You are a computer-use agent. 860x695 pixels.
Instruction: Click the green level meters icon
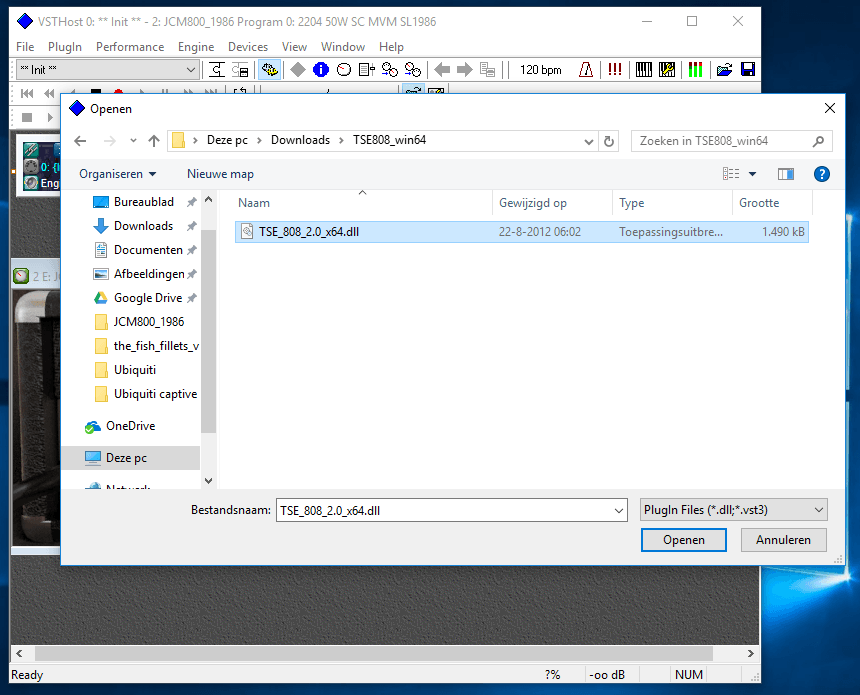click(695, 70)
